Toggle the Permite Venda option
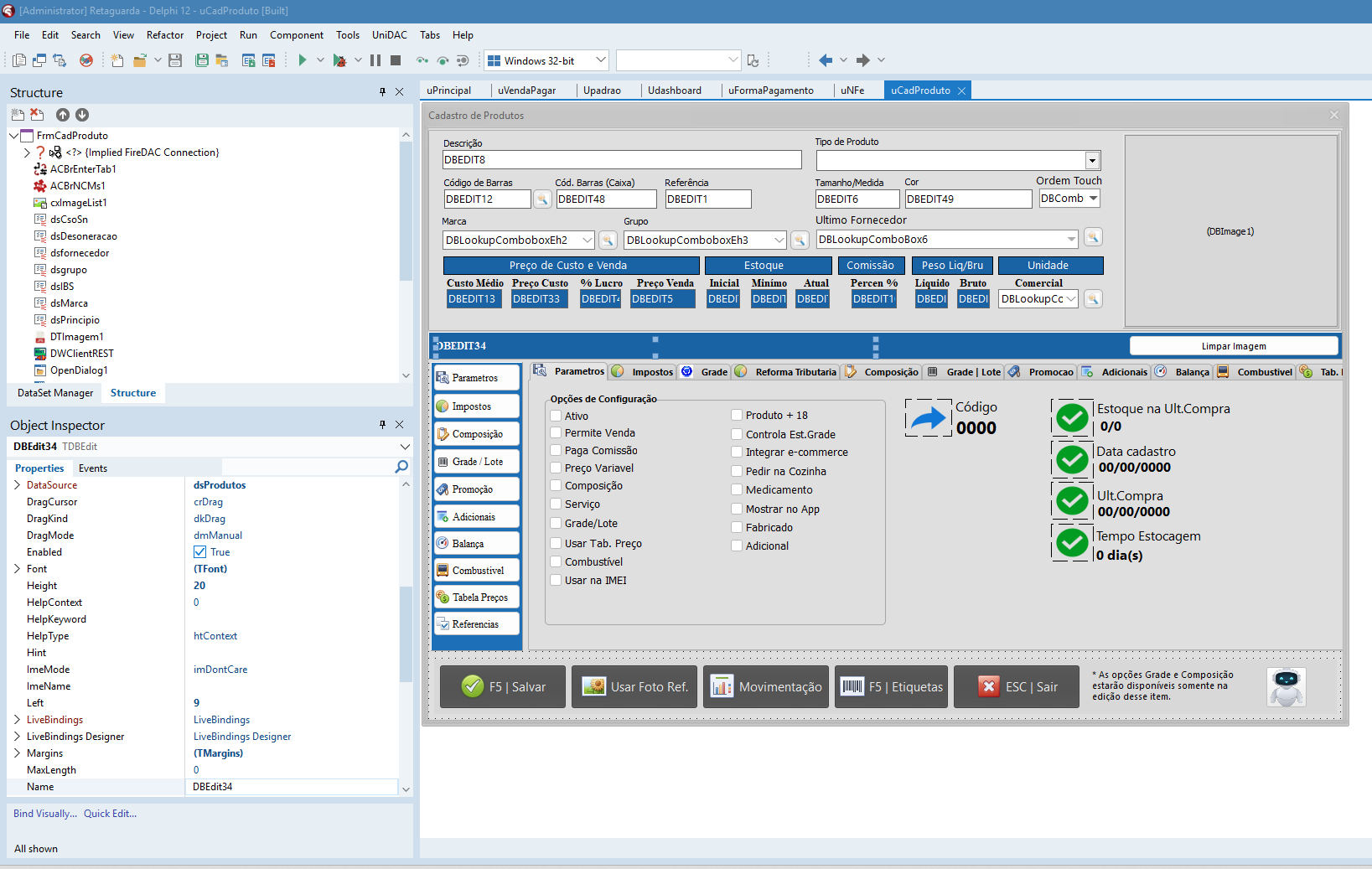 pos(556,433)
